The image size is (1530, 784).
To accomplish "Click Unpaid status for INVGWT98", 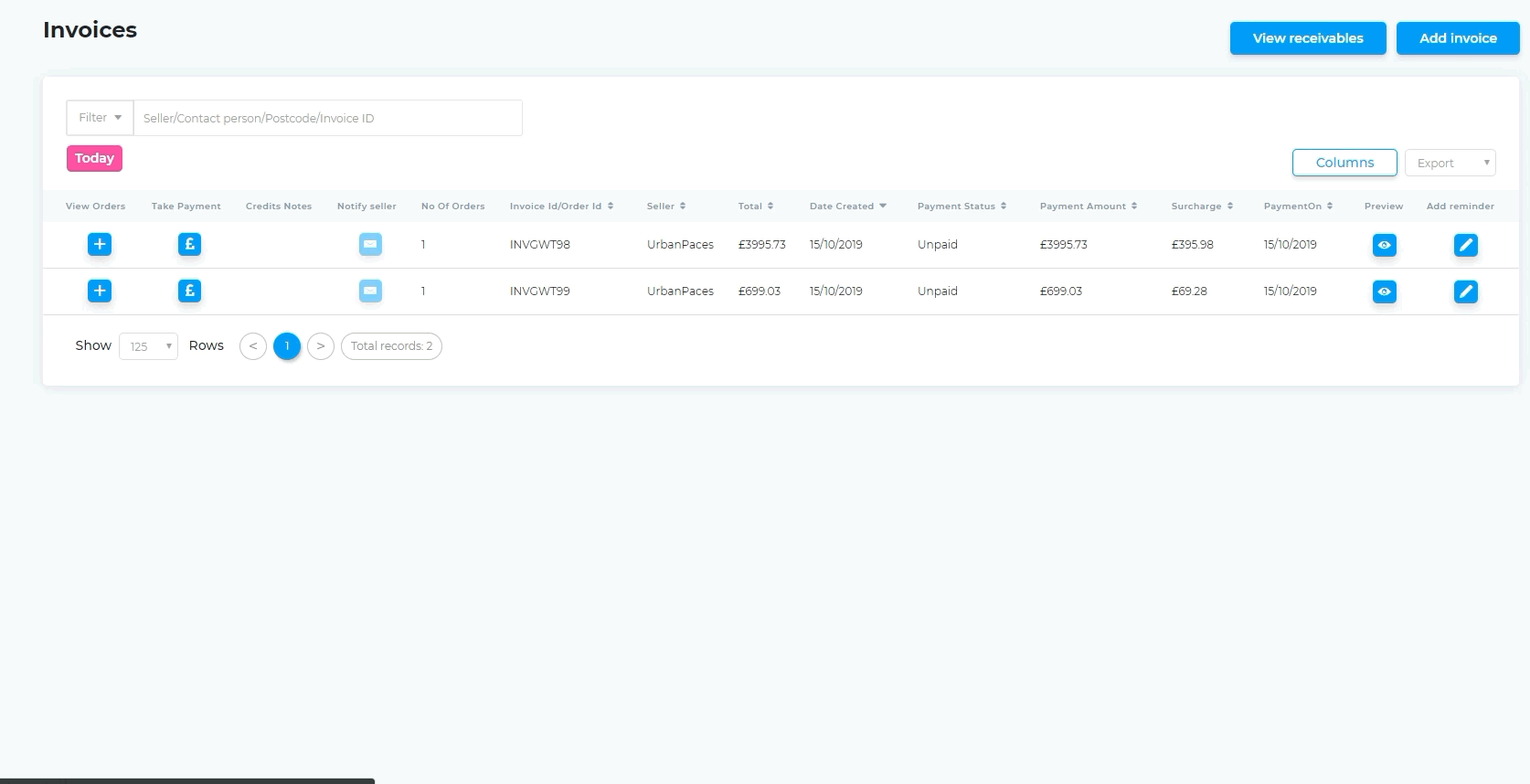I will [938, 245].
